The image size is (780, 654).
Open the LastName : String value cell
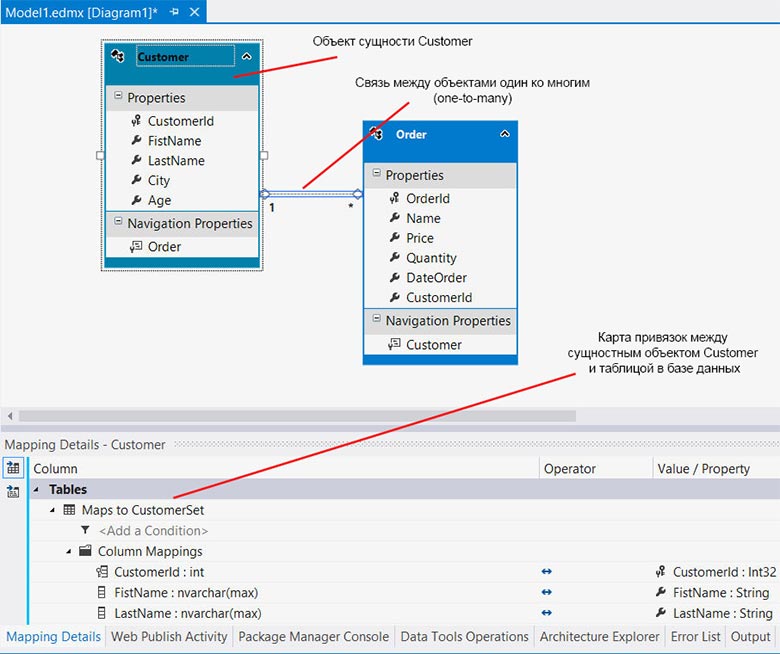point(714,613)
